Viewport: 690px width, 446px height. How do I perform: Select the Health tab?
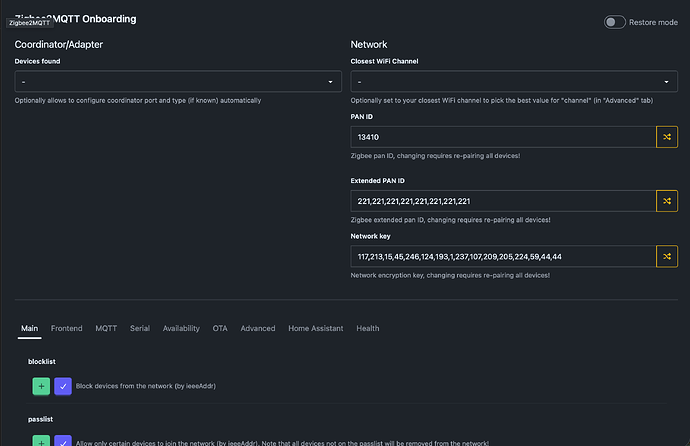click(367, 329)
